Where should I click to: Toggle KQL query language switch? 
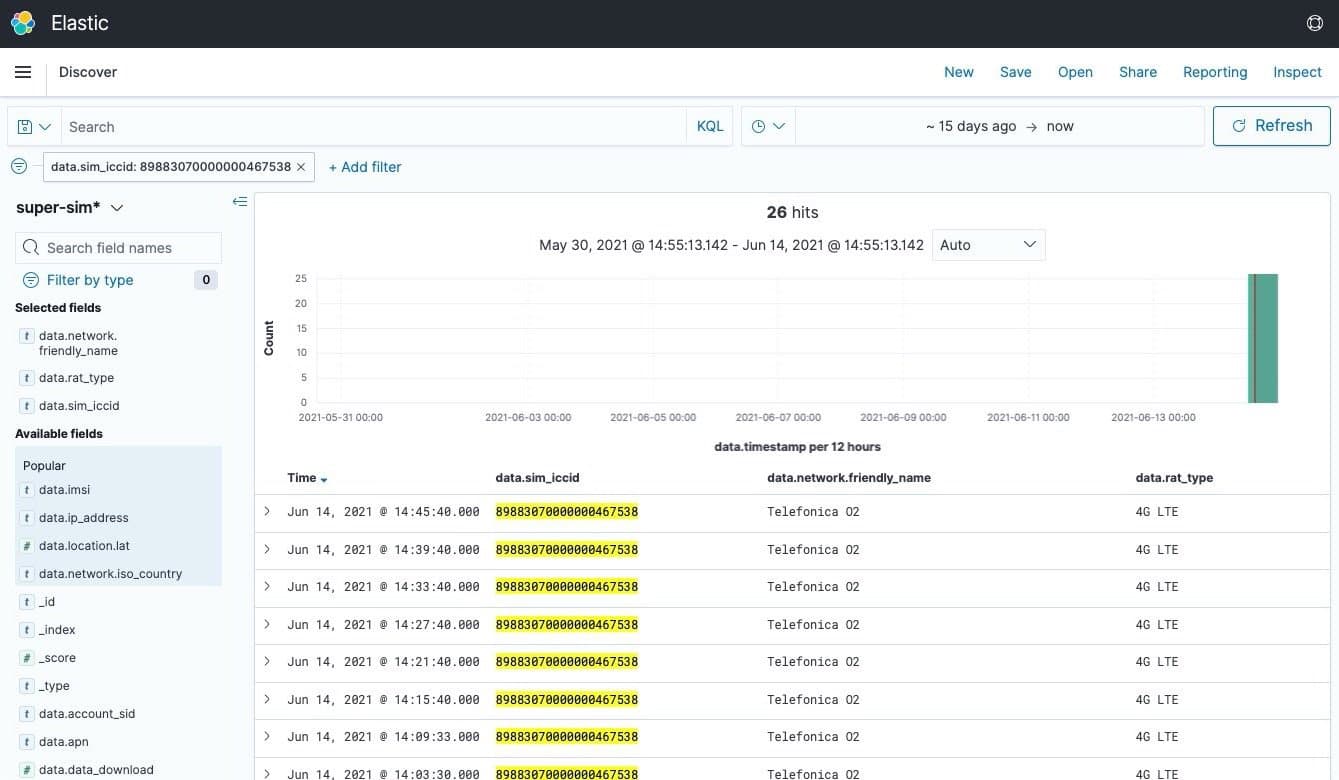pyautogui.click(x=709, y=127)
